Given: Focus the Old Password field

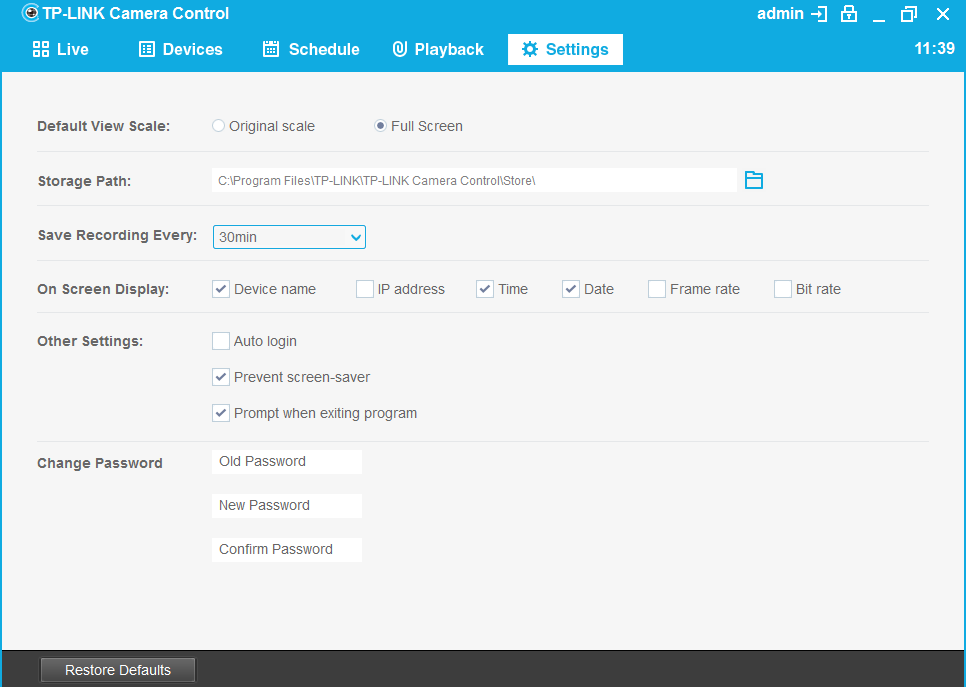Looking at the screenshot, I should point(286,461).
